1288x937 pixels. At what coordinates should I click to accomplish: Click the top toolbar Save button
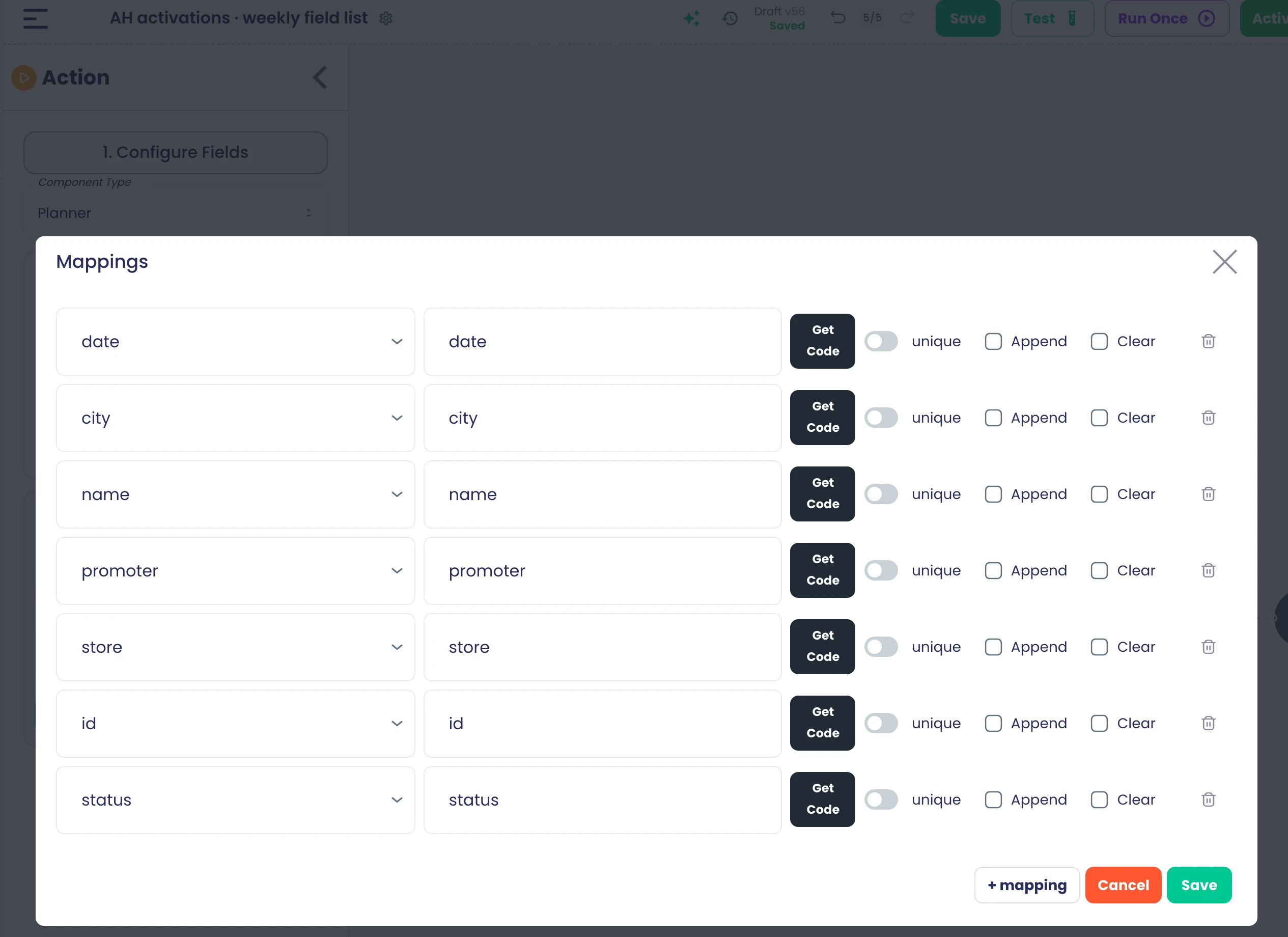point(968,18)
